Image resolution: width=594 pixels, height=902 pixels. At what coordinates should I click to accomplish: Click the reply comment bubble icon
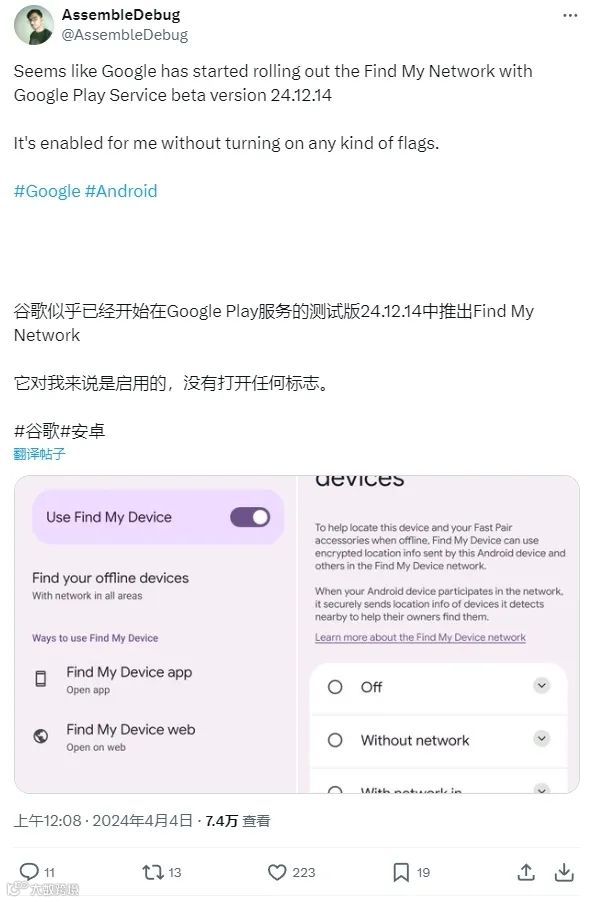tap(29, 872)
